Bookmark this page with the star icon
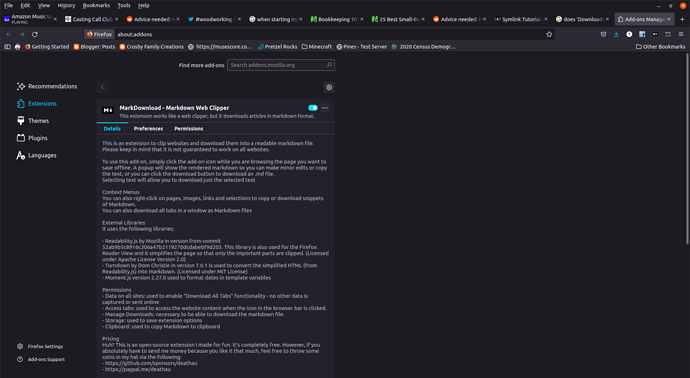Screen dimensions: 690x378 tap(549, 34)
